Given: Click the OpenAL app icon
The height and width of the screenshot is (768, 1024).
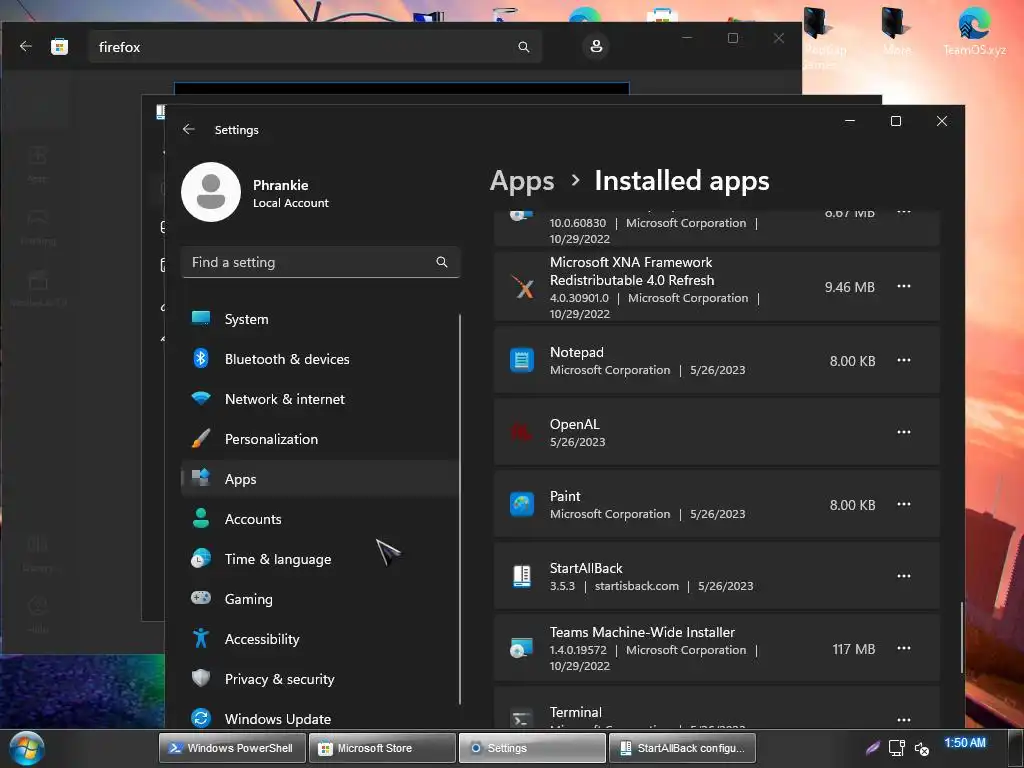Looking at the screenshot, I should 522,432.
